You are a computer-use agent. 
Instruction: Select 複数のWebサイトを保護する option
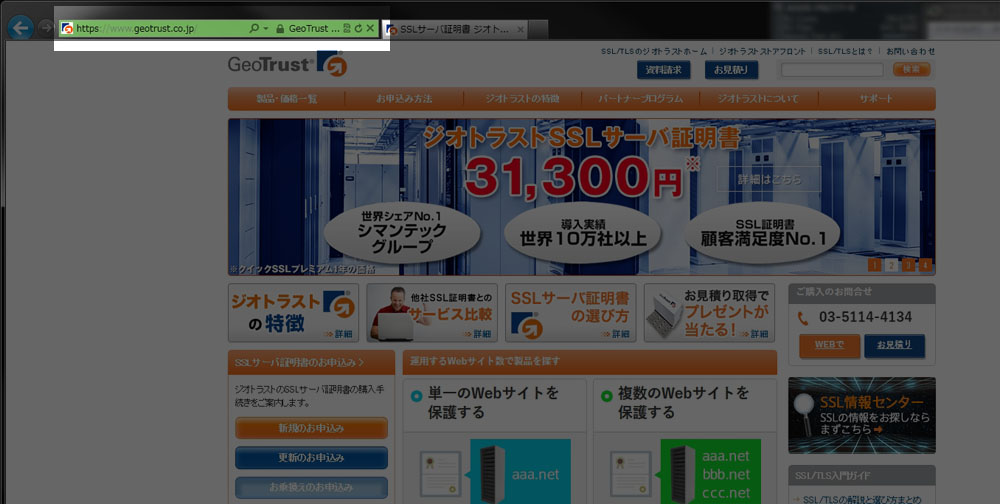683,403
